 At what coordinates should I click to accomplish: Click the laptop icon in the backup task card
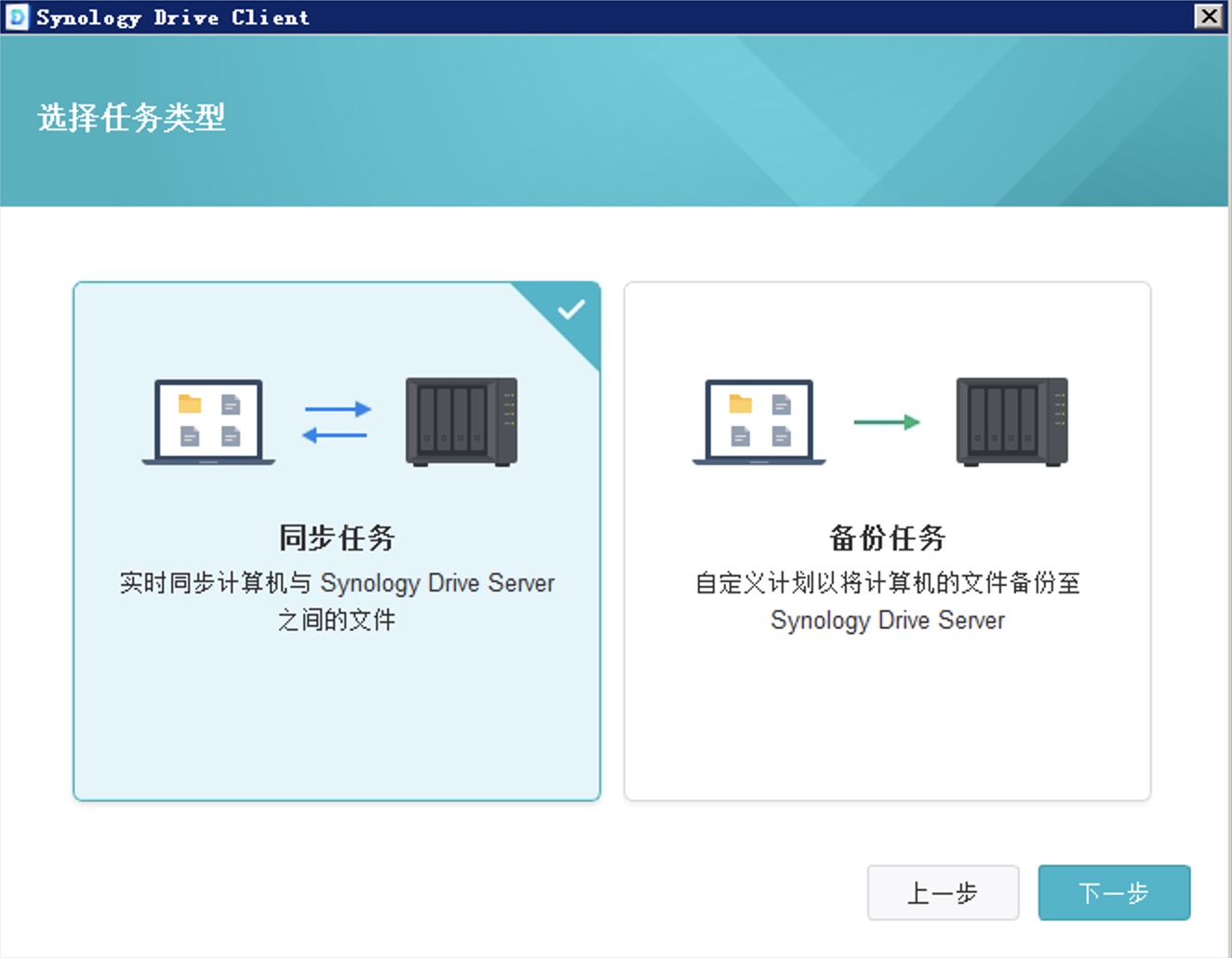[x=759, y=421]
